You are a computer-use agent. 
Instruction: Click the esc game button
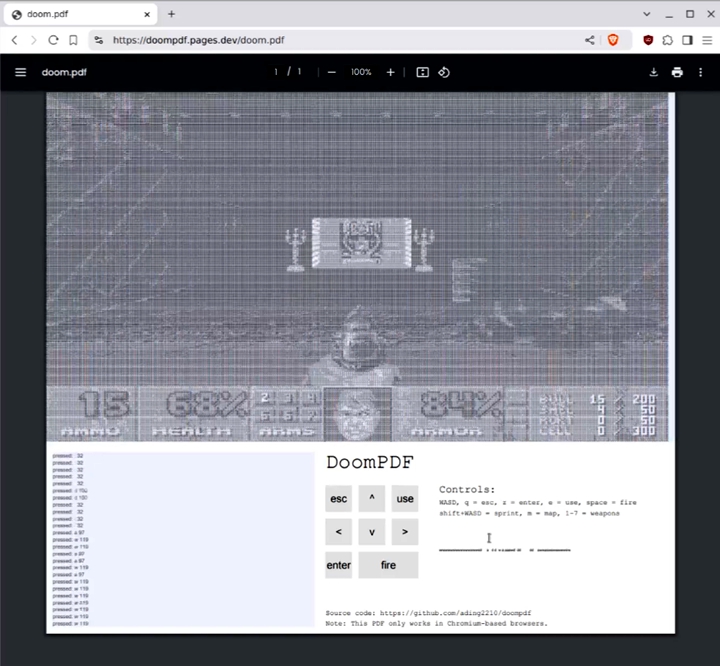coord(338,498)
